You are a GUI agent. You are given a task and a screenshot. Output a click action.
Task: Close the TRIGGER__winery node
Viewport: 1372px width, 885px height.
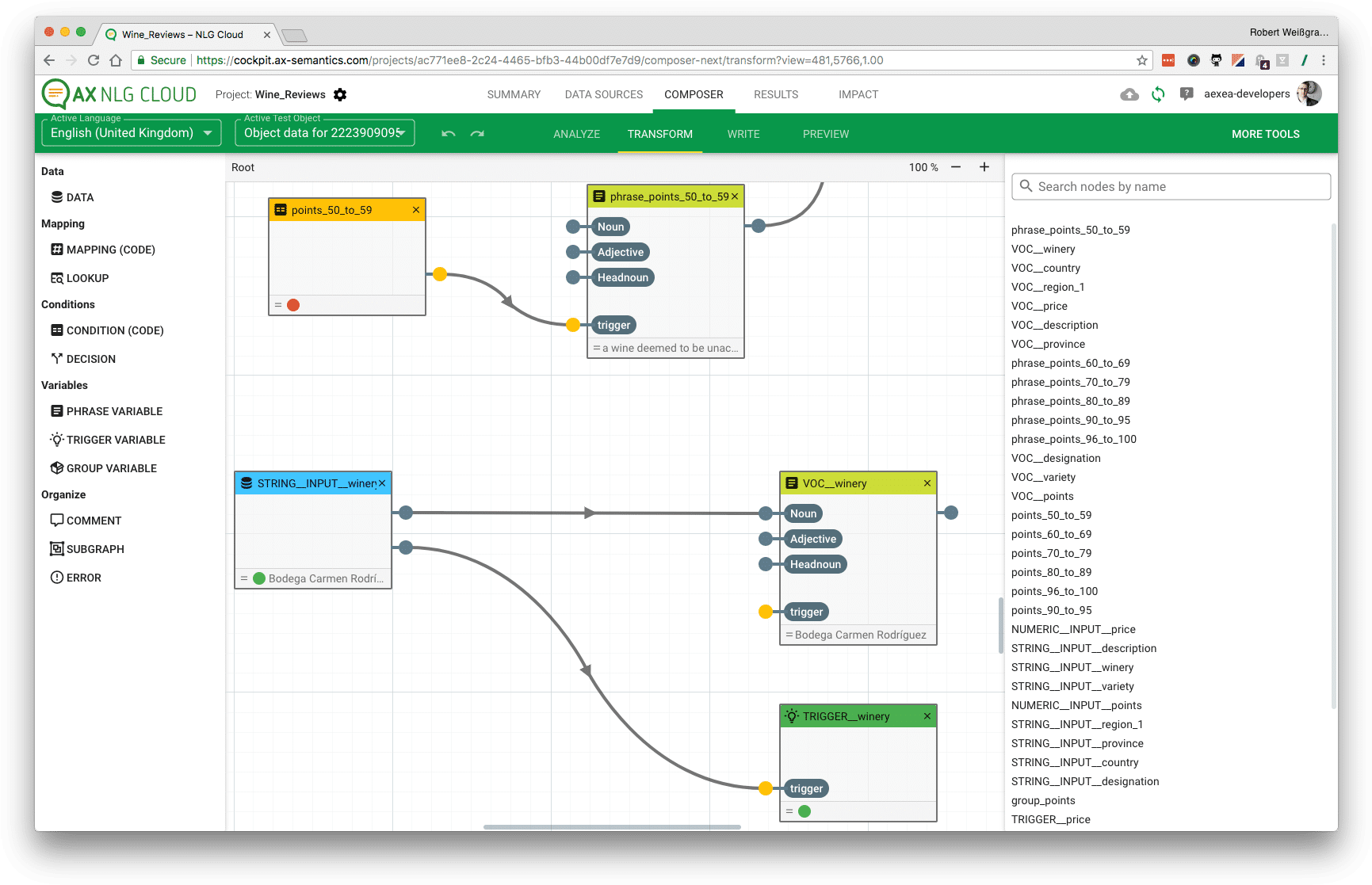[927, 716]
